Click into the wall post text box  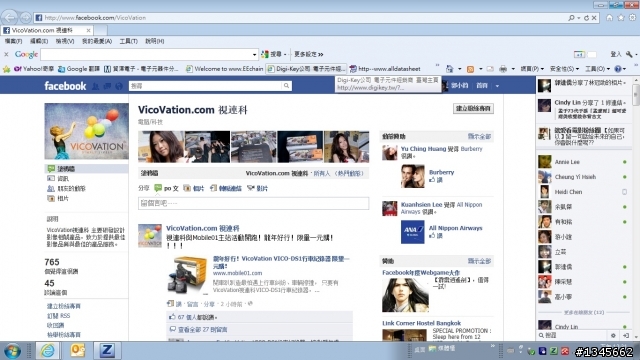[x=253, y=203]
